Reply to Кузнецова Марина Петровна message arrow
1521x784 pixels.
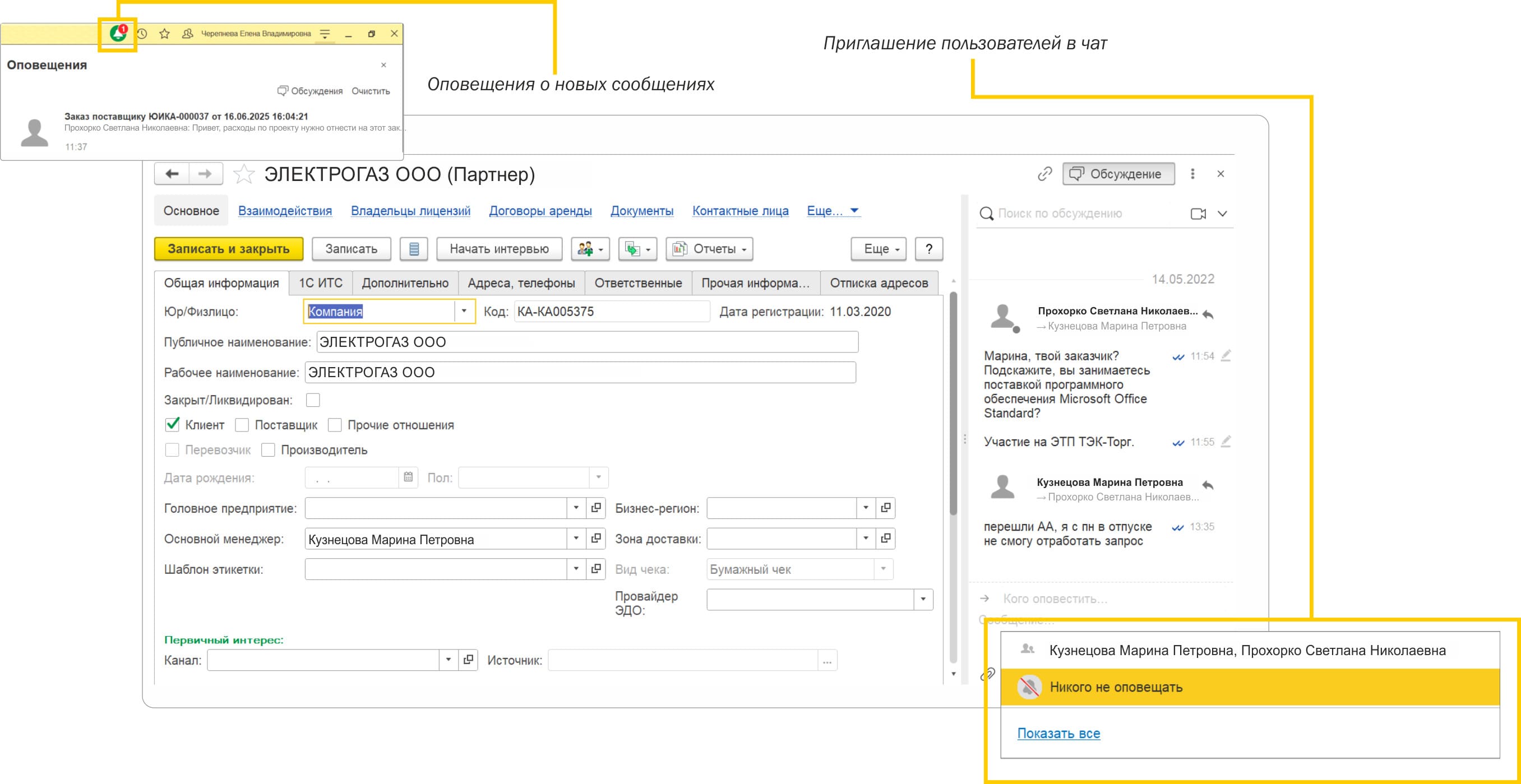(x=1208, y=485)
